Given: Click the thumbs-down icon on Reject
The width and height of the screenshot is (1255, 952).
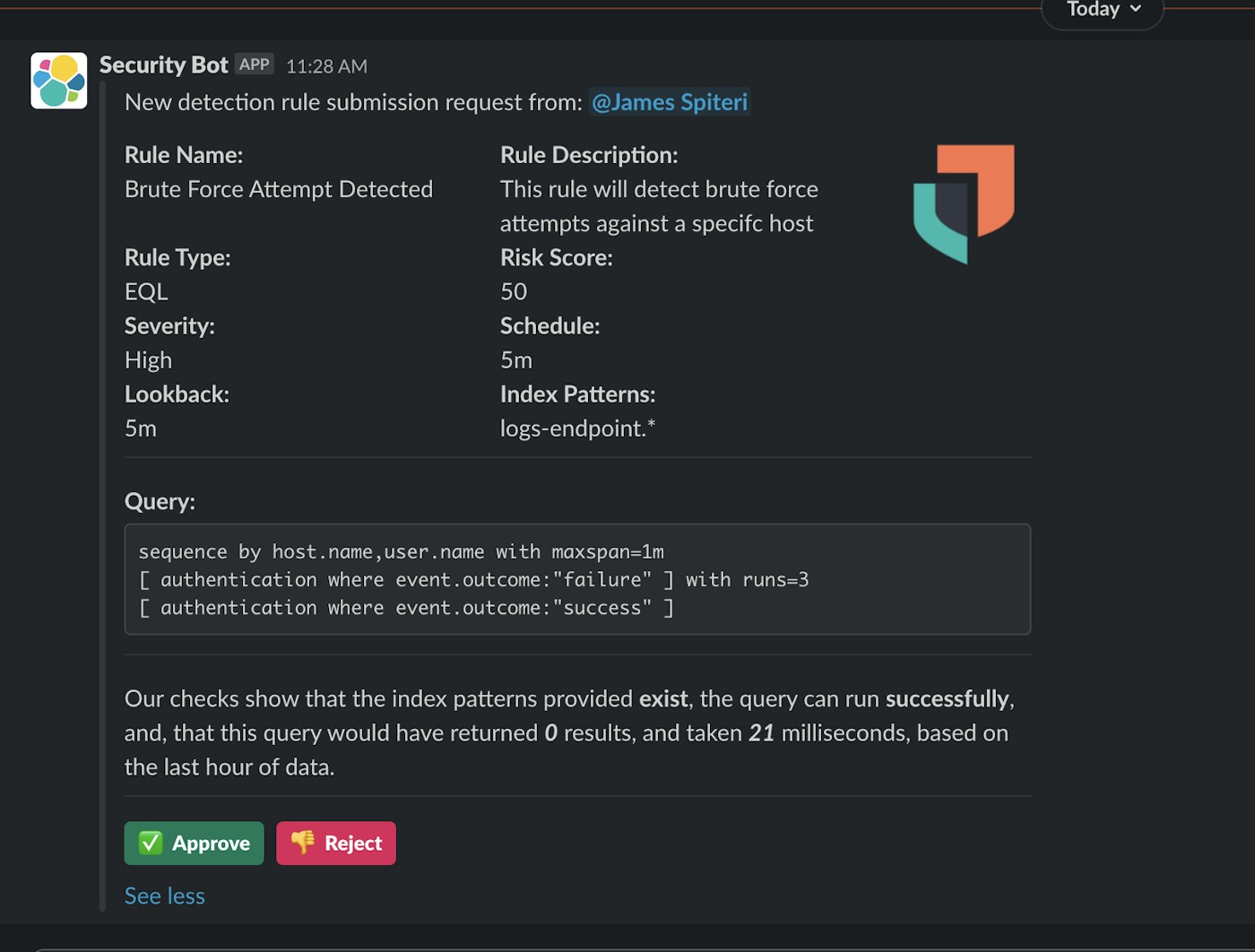Looking at the screenshot, I should point(303,843).
